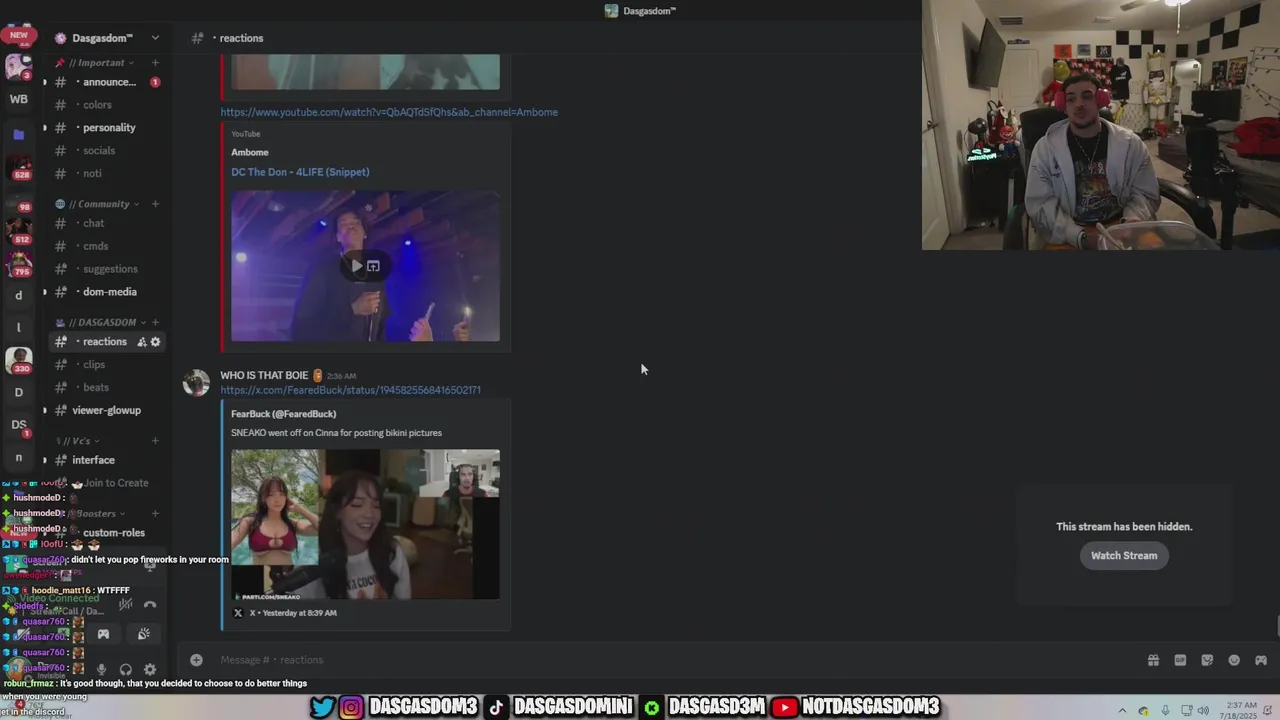
Task: Expand threads arrow beside interface channel
Action: click(44, 460)
